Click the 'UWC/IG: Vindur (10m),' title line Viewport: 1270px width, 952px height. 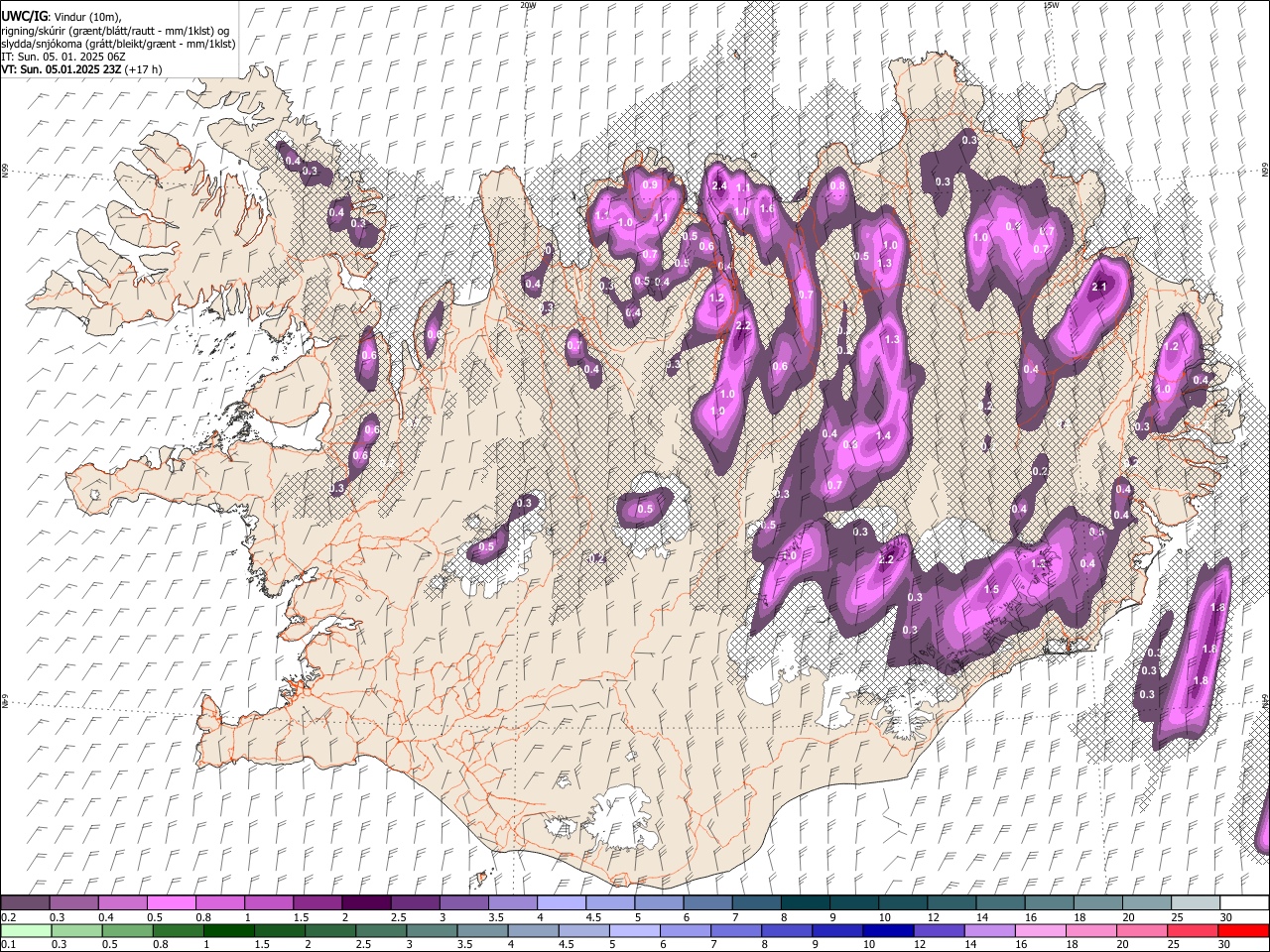[62, 16]
